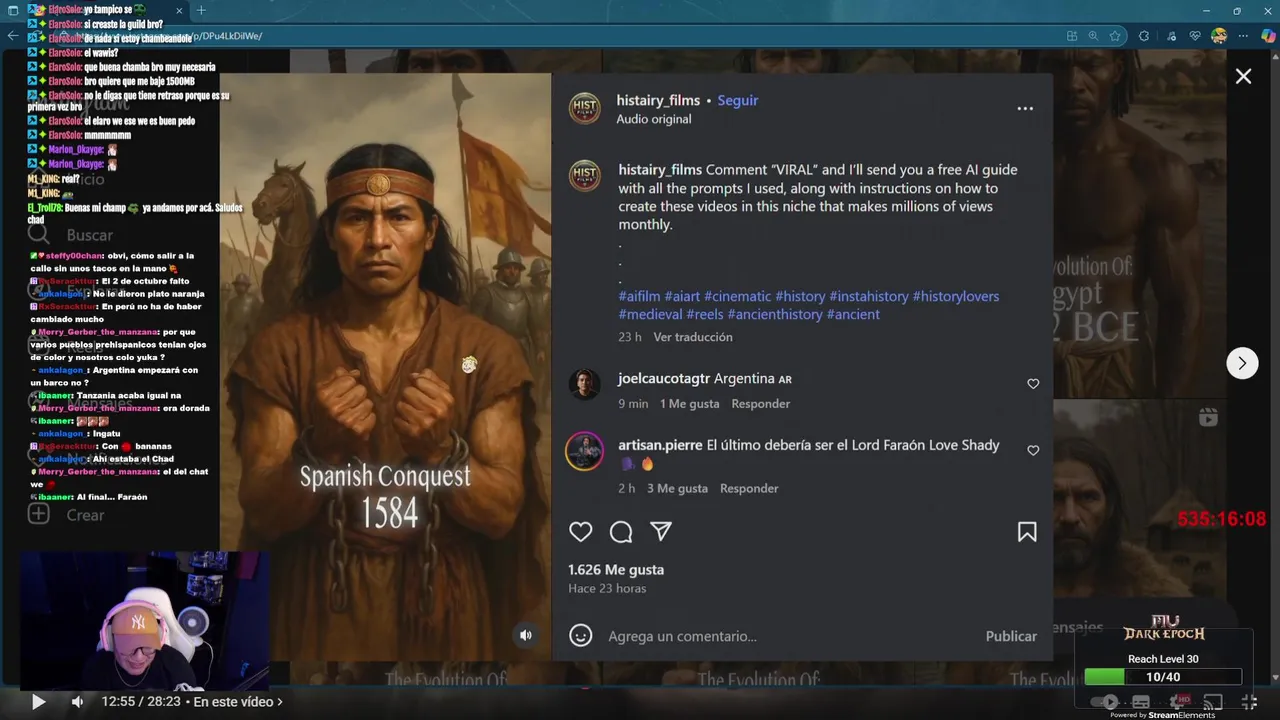This screenshot has width=1280, height=720.
Task: Open the #cinematic hashtag
Action: coord(737,296)
